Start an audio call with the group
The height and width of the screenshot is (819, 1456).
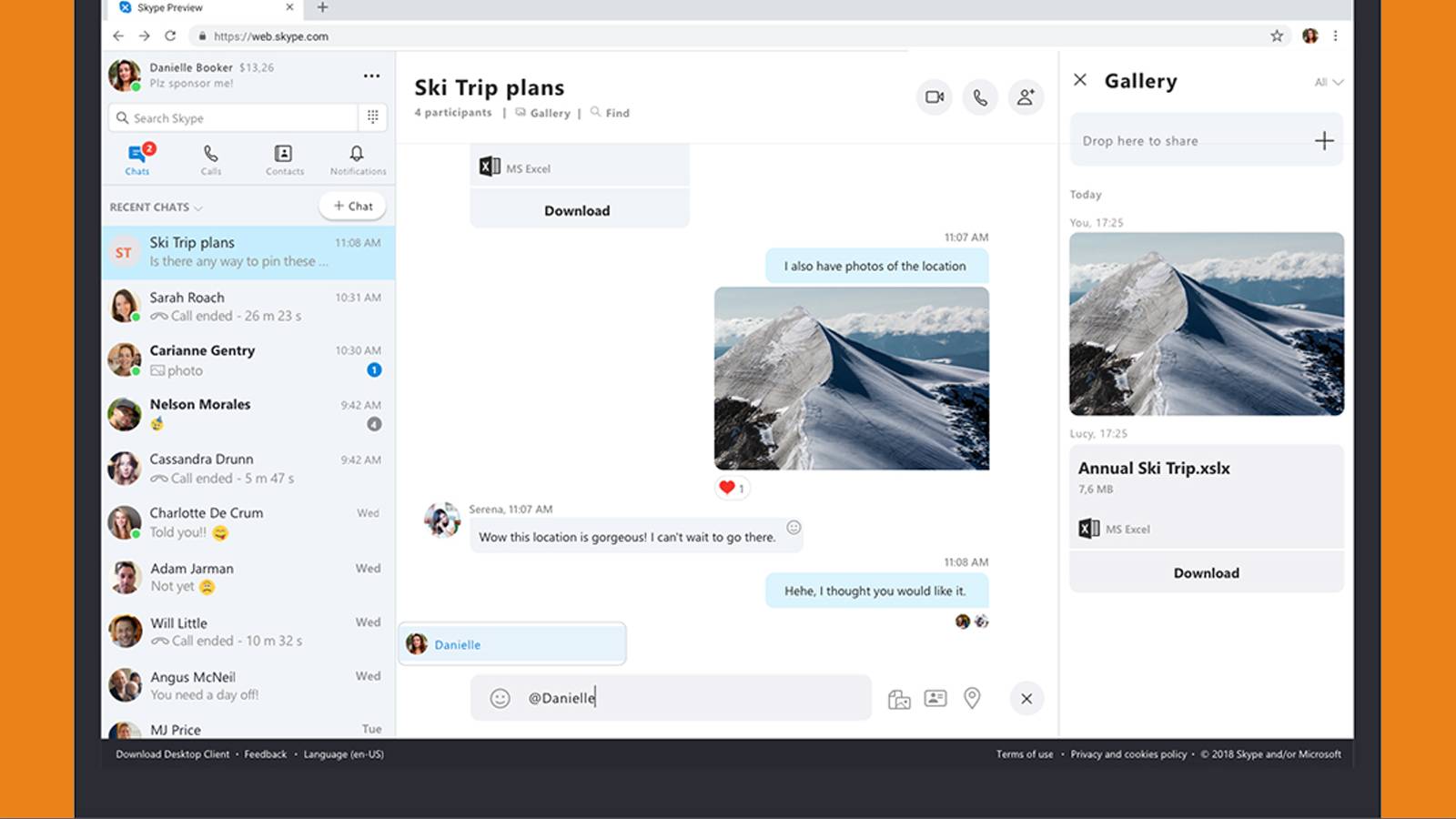click(980, 96)
